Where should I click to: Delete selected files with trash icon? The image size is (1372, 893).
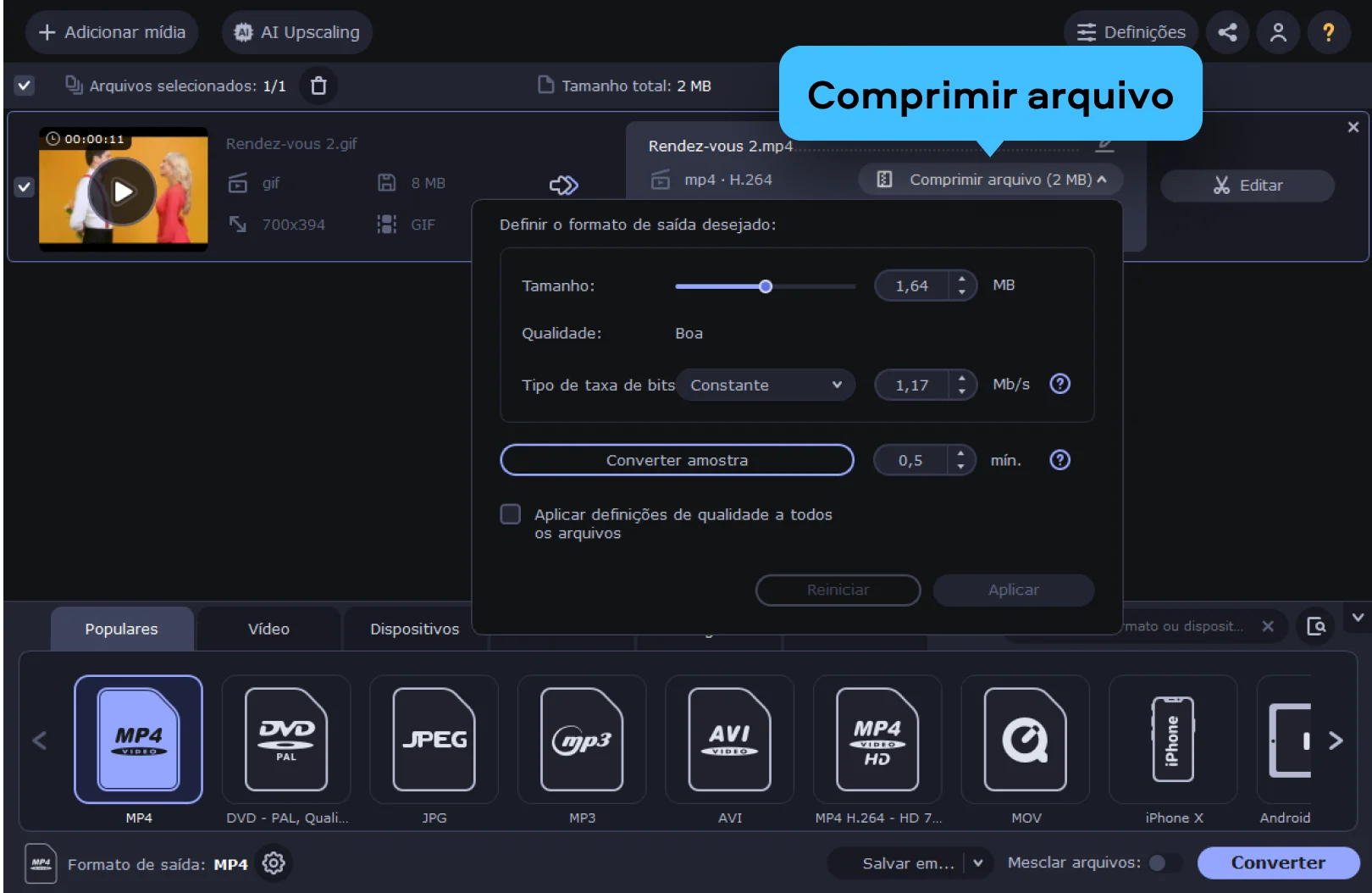click(318, 86)
